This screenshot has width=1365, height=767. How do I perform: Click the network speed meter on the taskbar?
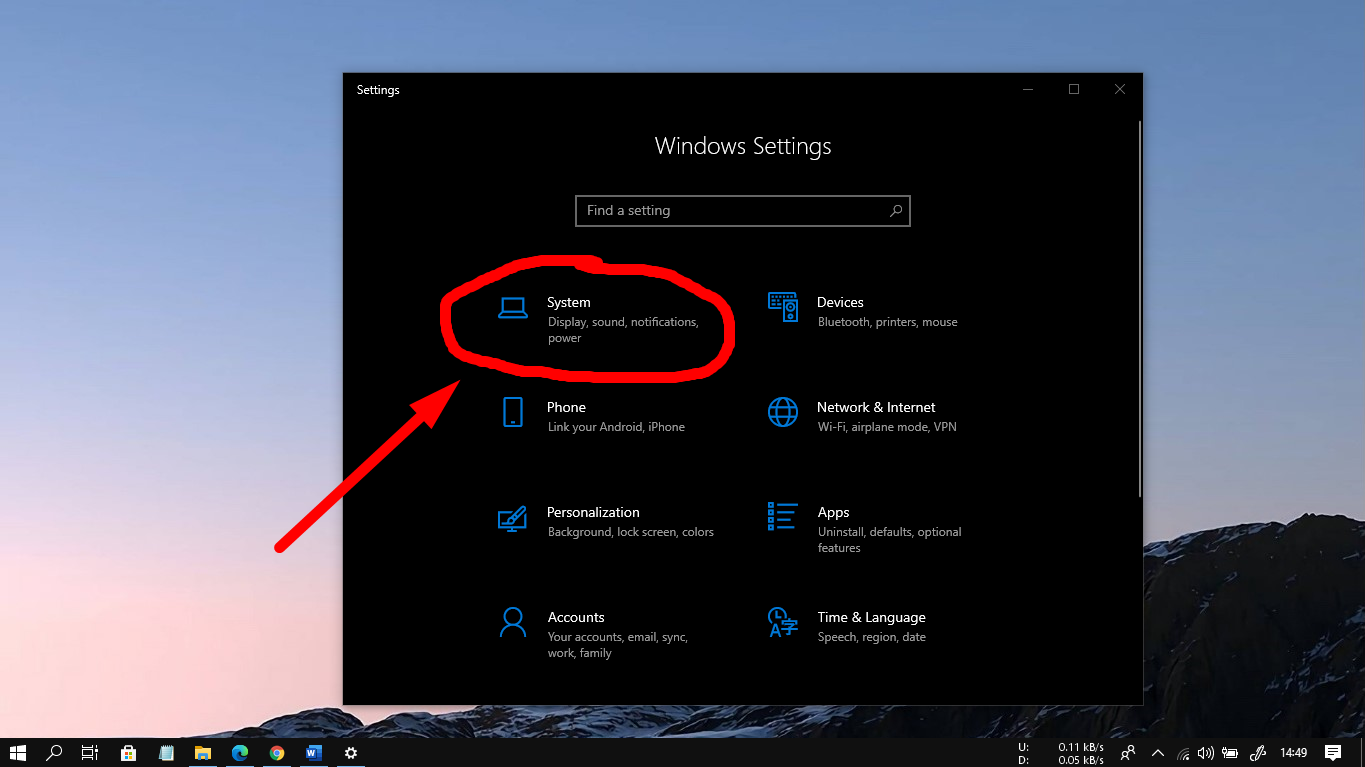1060,753
